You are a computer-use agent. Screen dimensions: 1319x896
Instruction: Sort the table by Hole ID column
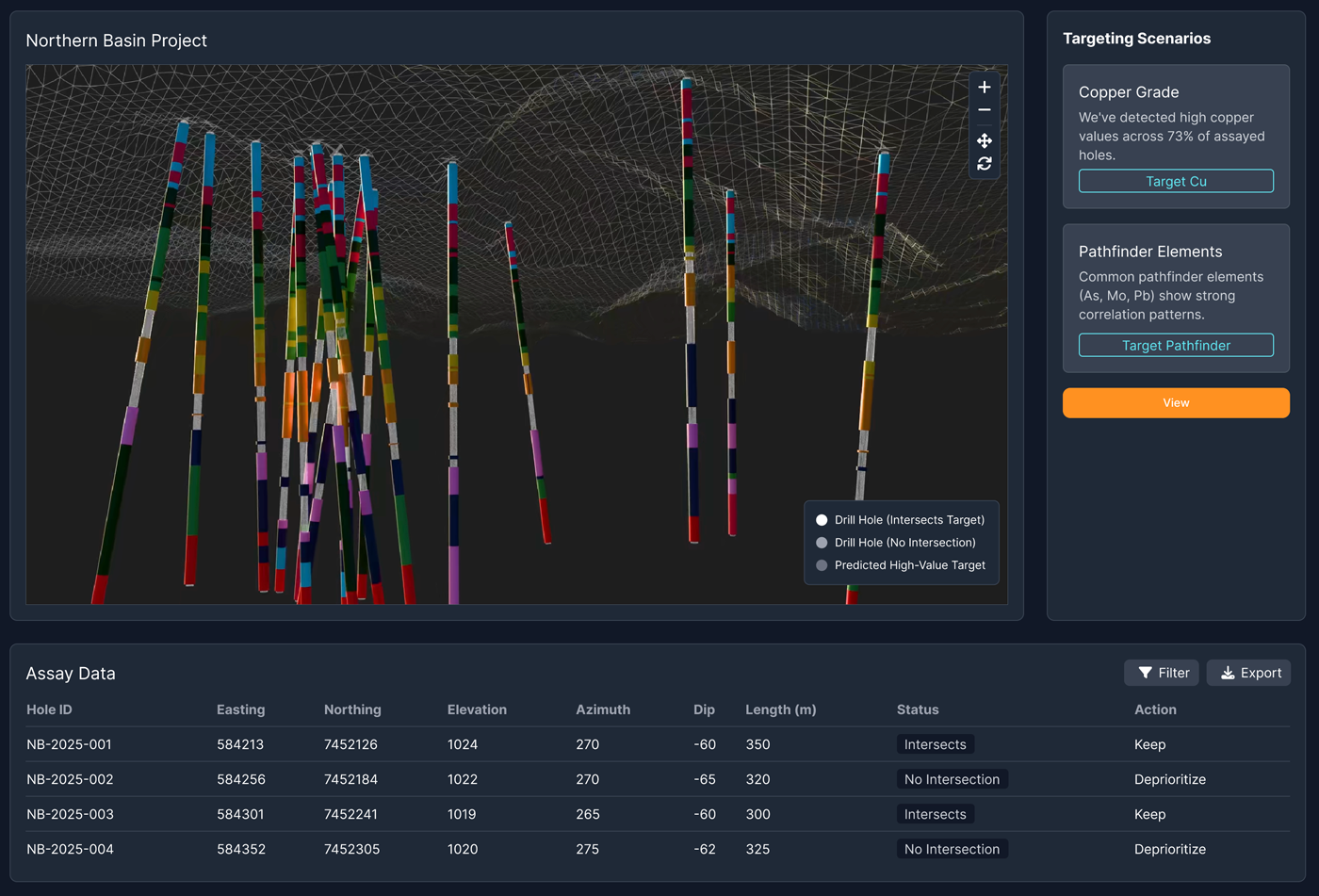[47, 709]
